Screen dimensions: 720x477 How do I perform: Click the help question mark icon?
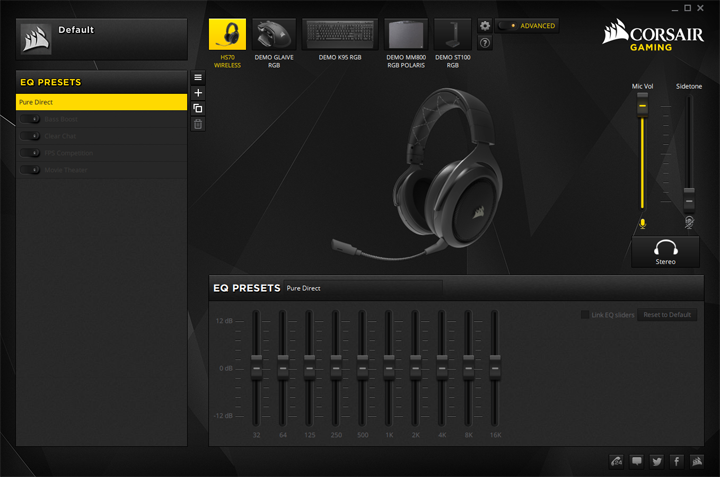click(485, 43)
